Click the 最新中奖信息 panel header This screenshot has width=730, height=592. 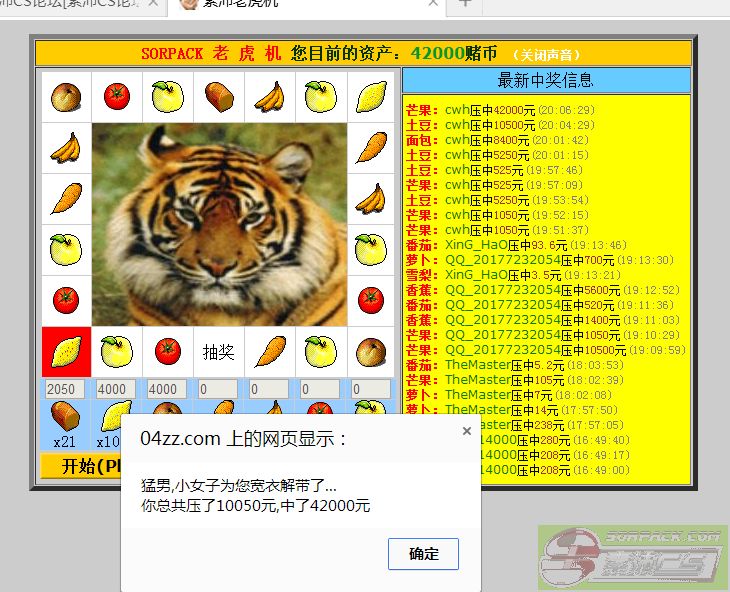coord(545,80)
